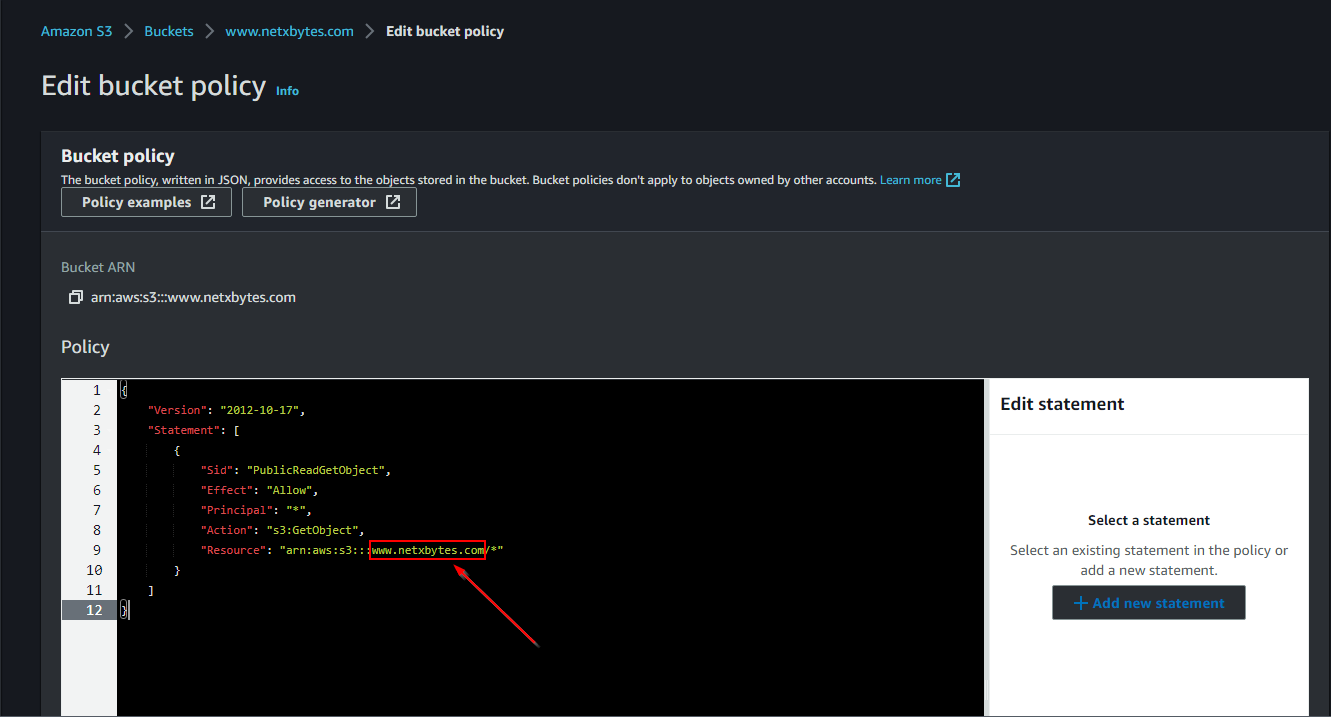Copy the Bucket ARN using copy icon
Screen dimensions: 1331x717
[75, 298]
